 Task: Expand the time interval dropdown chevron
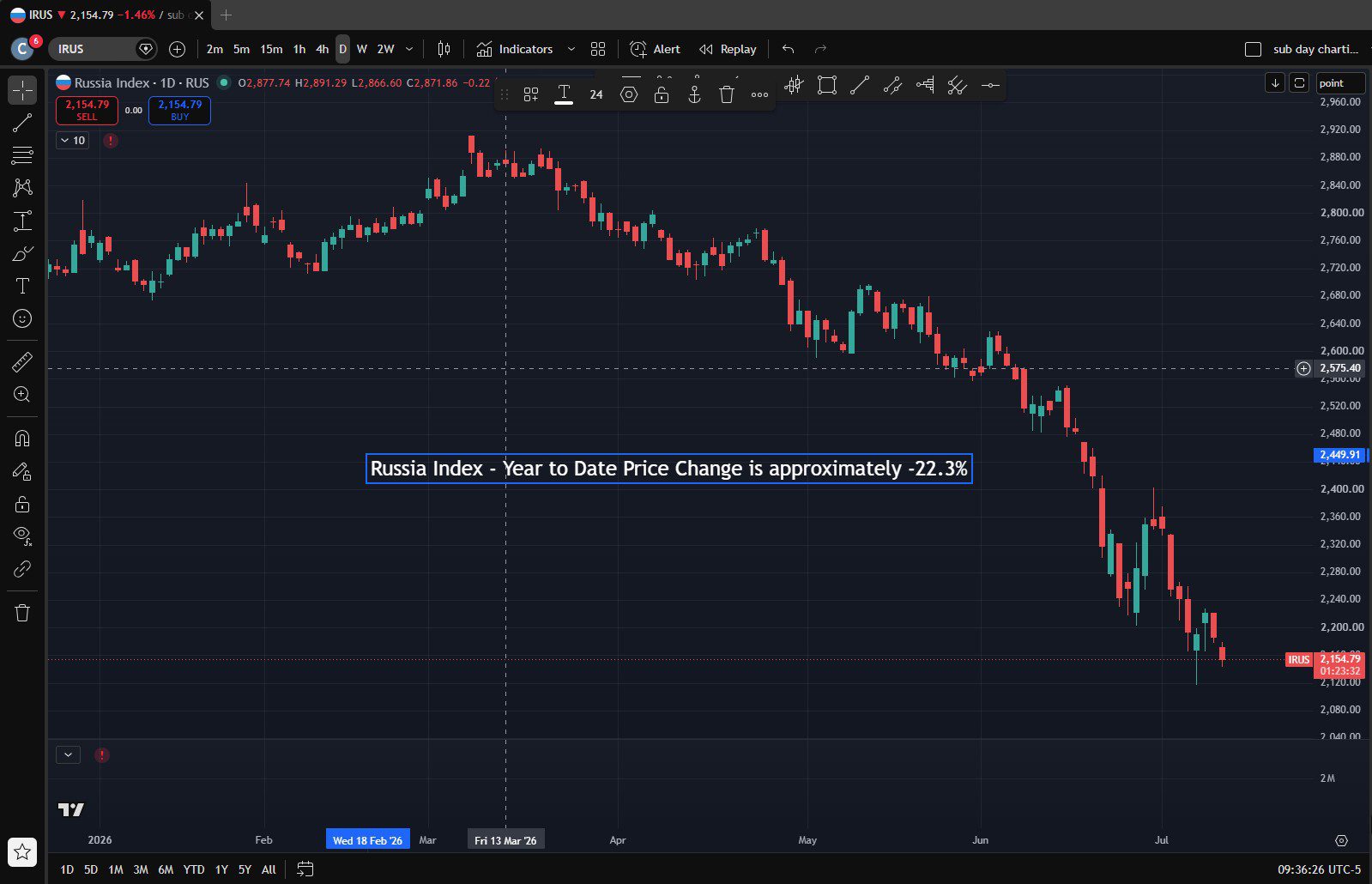[x=409, y=49]
